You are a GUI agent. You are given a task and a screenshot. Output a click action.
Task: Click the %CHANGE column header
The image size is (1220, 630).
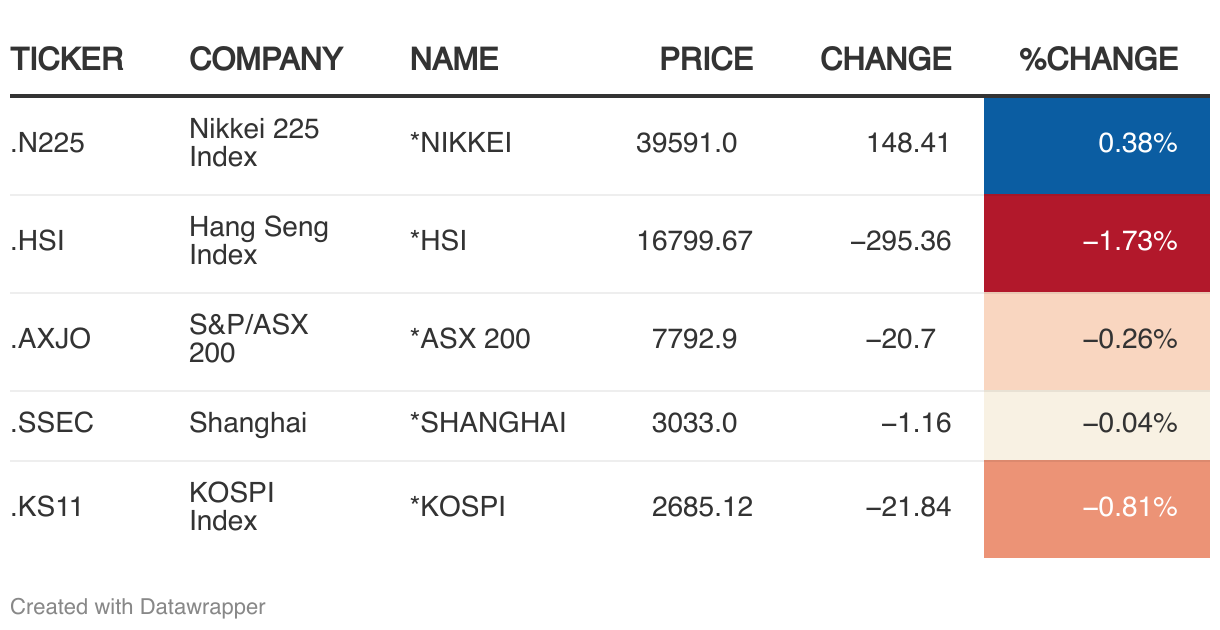click(1098, 59)
